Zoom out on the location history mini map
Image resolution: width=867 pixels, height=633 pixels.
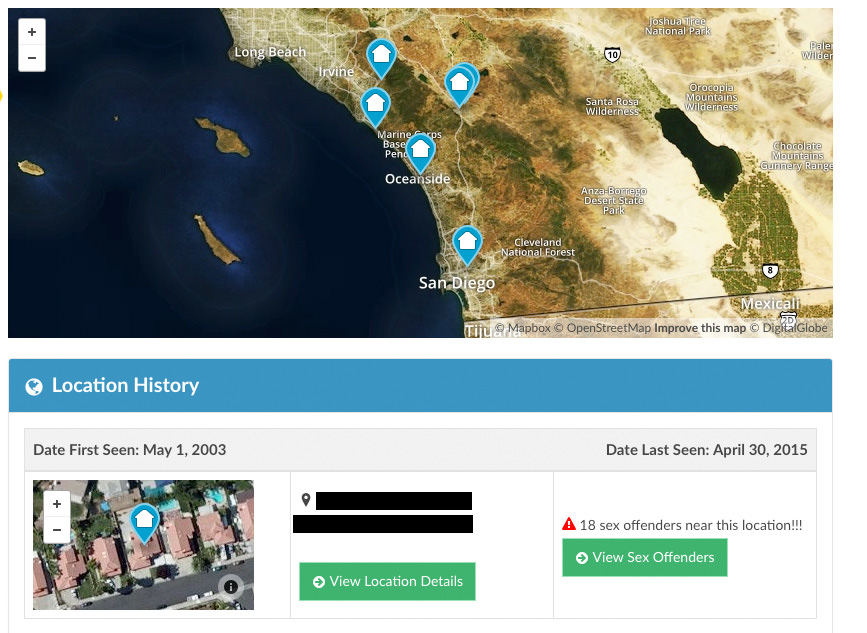coord(57,529)
